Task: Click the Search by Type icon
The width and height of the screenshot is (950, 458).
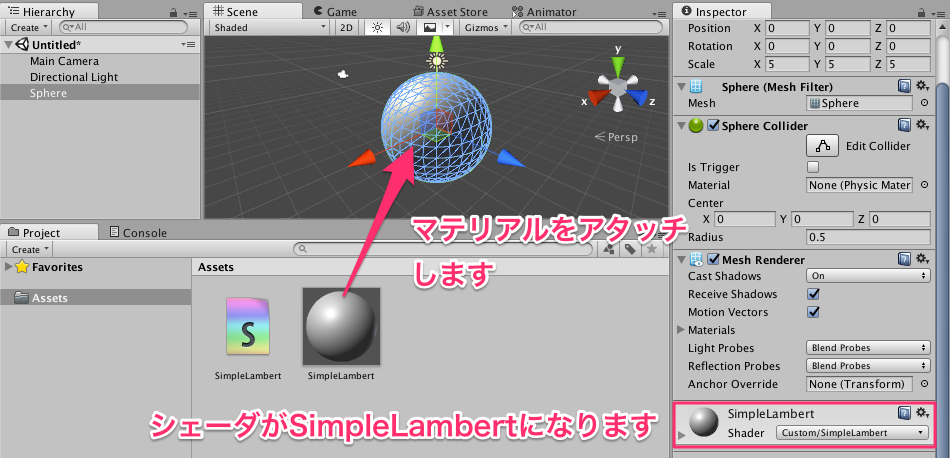Action: [x=610, y=249]
